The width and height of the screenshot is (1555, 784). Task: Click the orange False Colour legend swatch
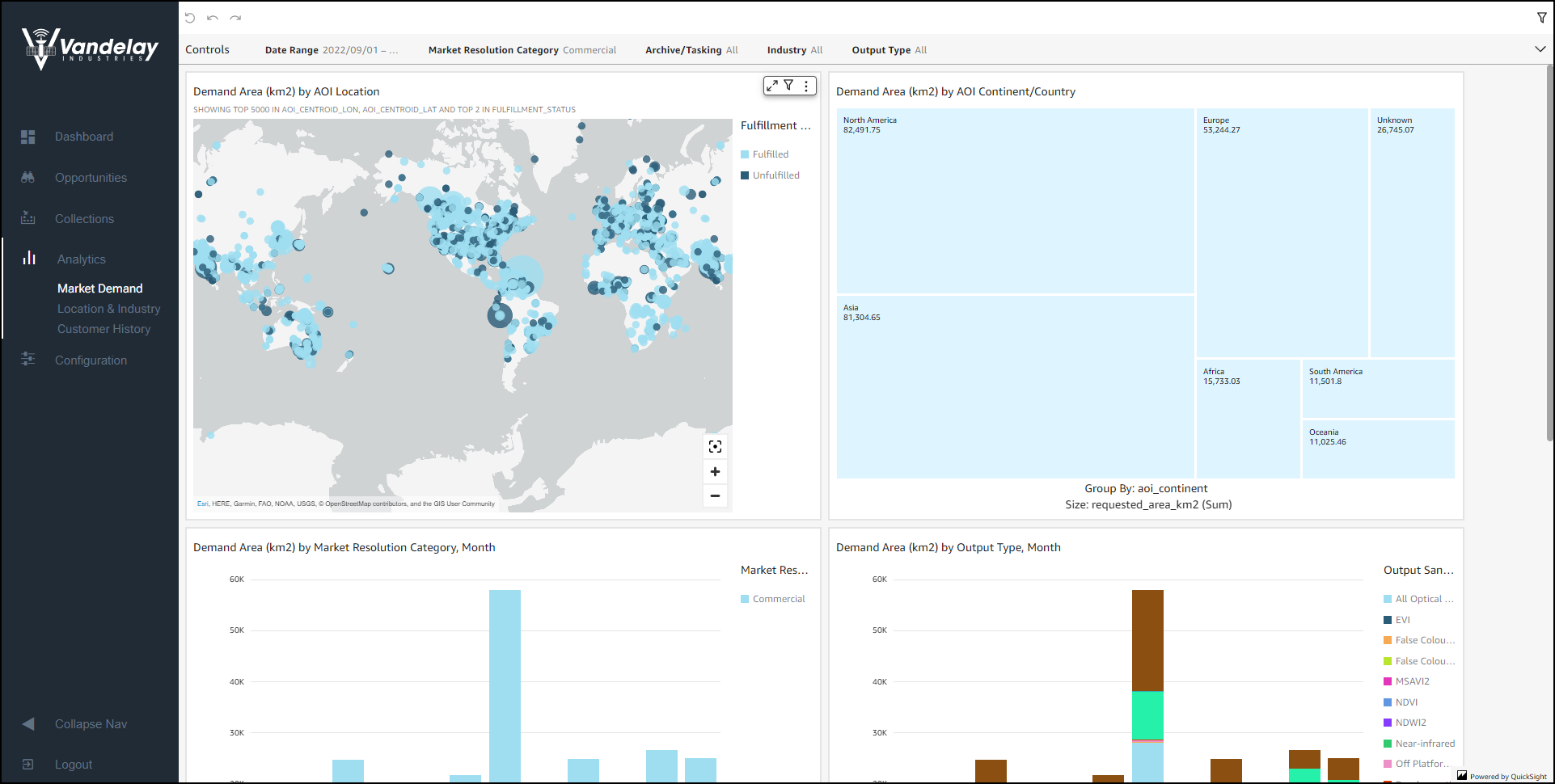(1388, 640)
